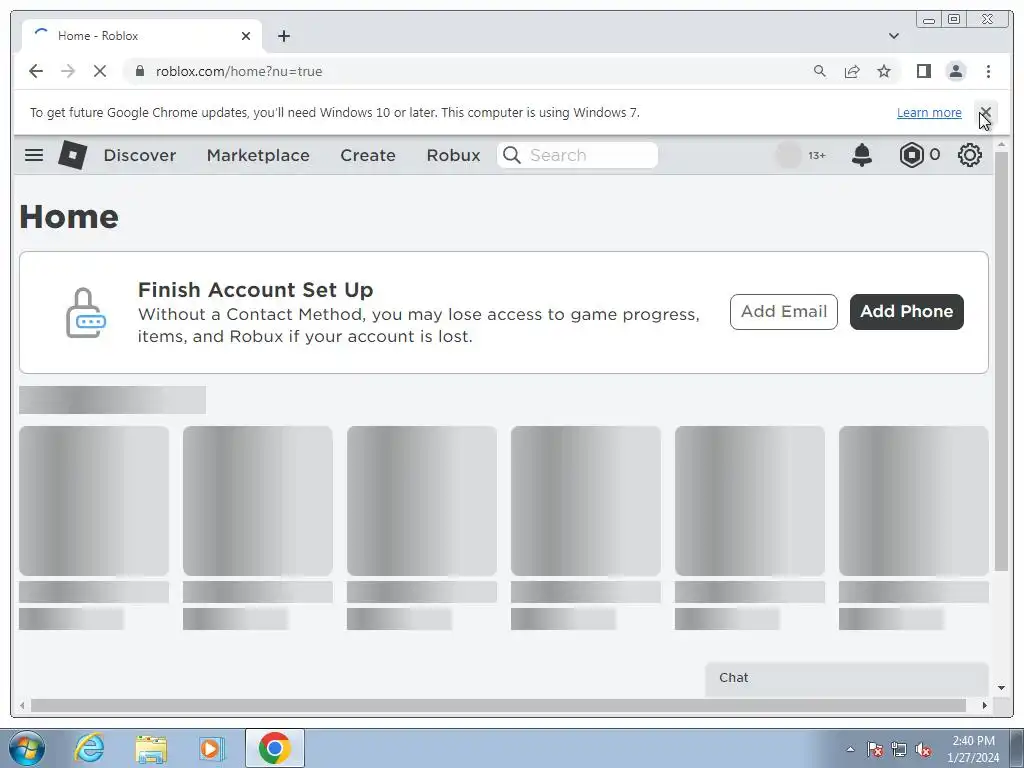Click the address bar URL
Screen dimensions: 1024x768
[x=239, y=71]
